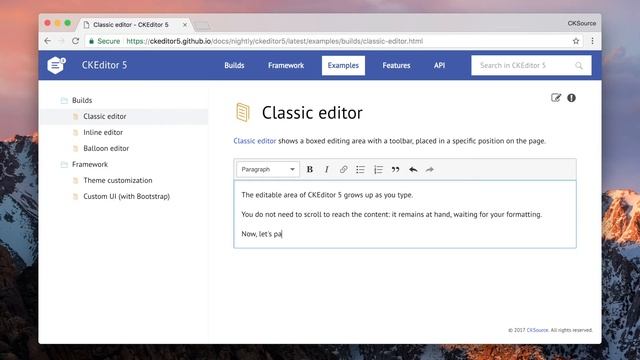The width and height of the screenshot is (640, 360).
Task: Click the Secure padlock icon
Action: (x=91, y=41)
